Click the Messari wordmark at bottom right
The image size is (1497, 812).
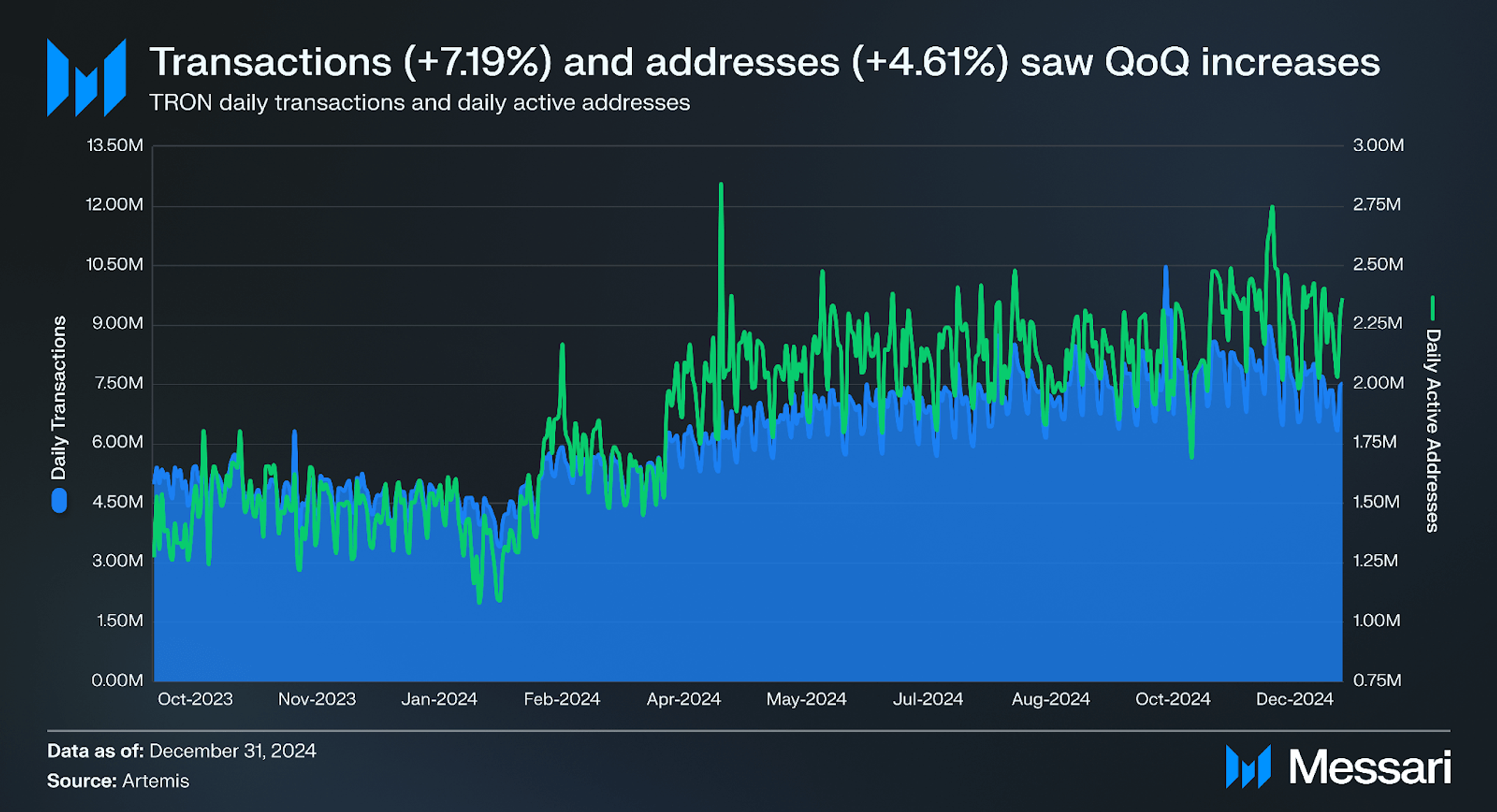1369,767
